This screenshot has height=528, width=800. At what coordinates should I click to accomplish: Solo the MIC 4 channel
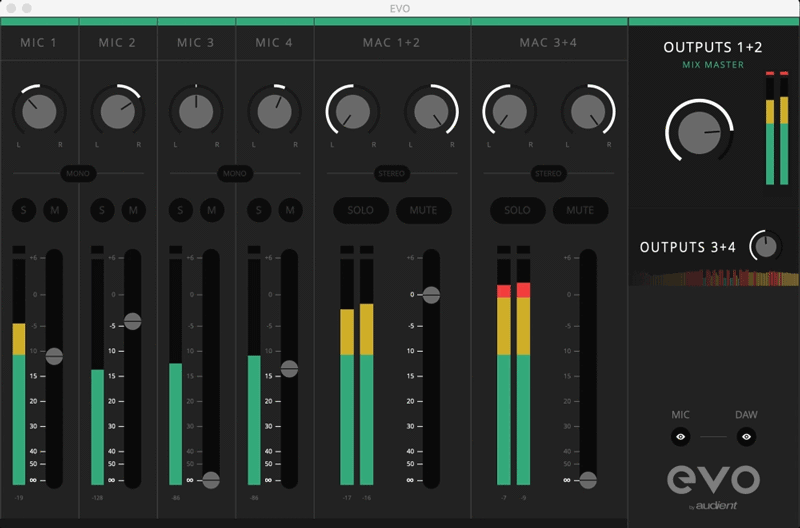(258, 210)
